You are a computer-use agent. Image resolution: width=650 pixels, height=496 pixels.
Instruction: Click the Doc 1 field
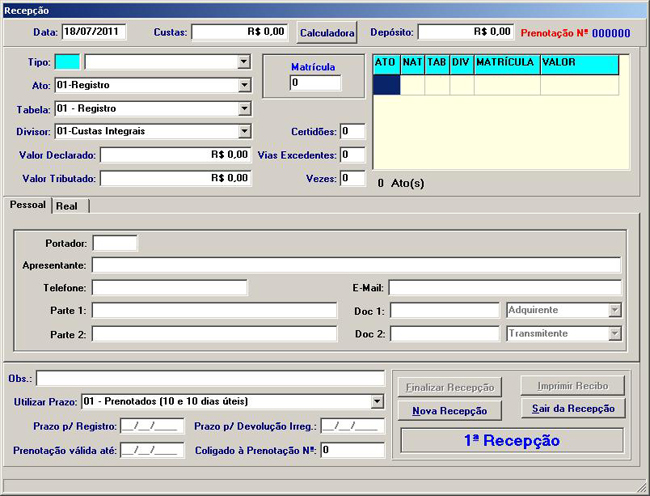pyautogui.click(x=445, y=310)
